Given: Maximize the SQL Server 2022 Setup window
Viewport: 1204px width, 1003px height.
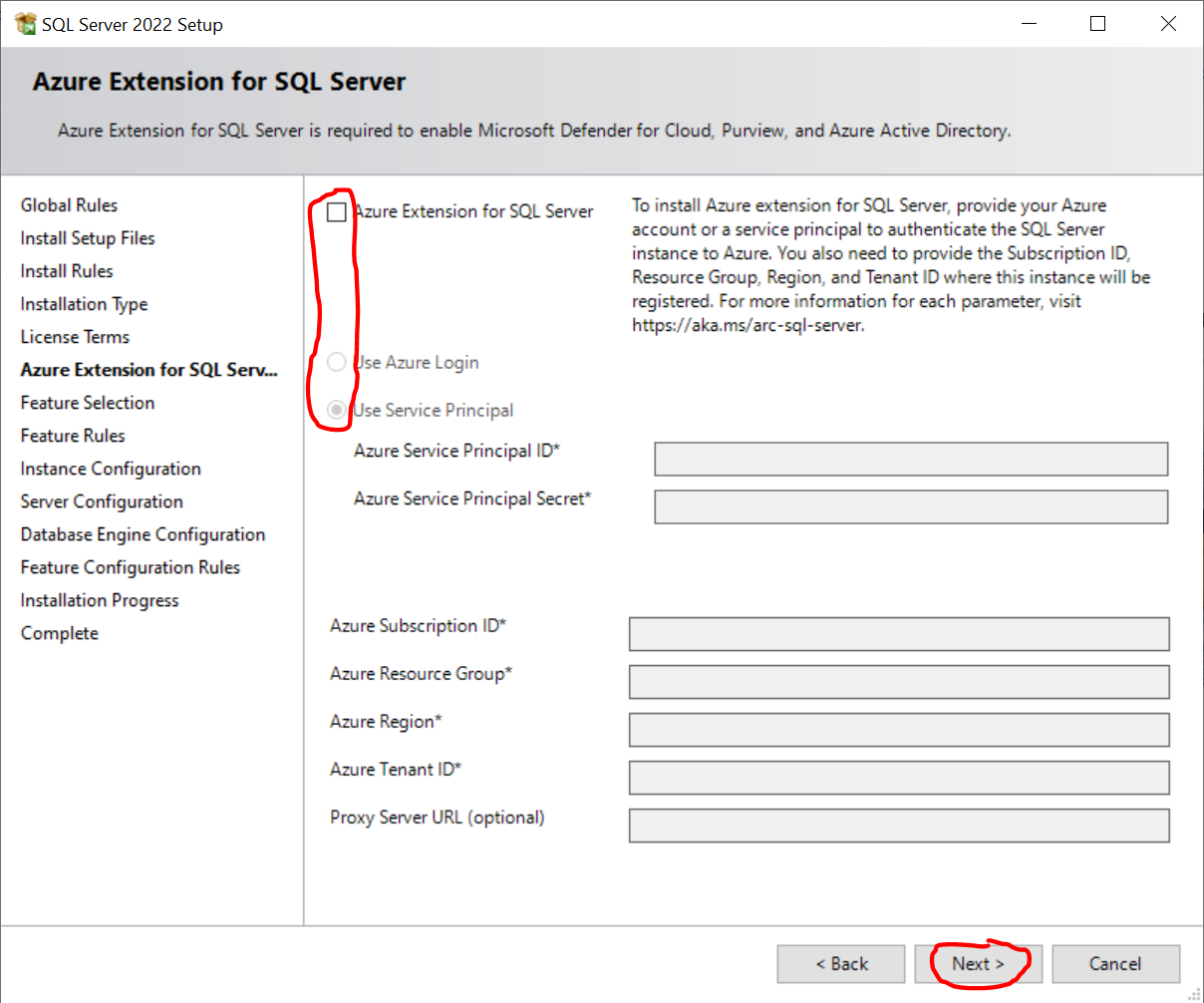Looking at the screenshot, I should tap(1097, 24).
